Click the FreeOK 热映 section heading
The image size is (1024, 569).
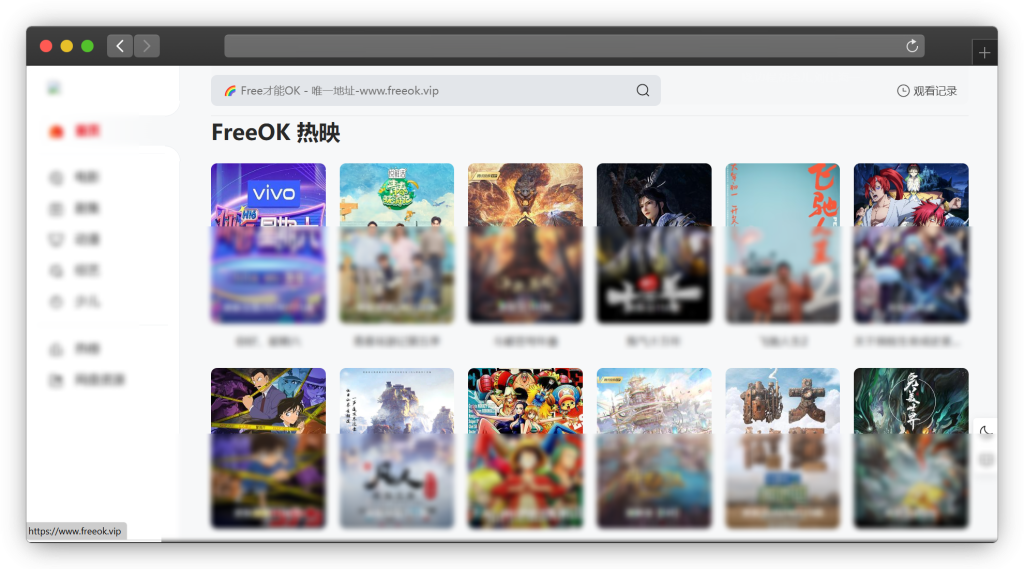tap(276, 133)
